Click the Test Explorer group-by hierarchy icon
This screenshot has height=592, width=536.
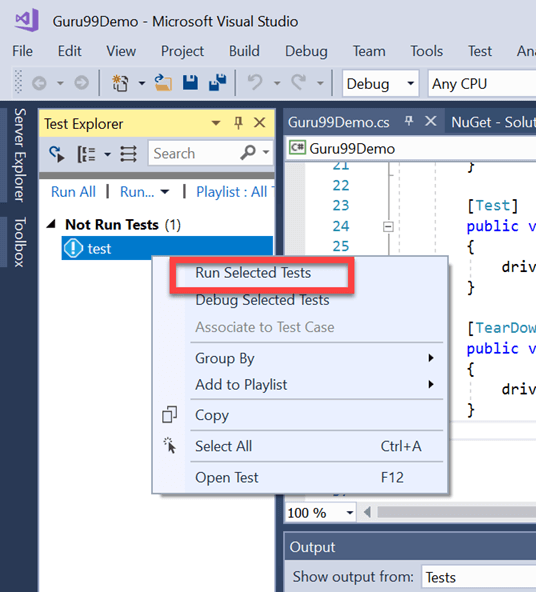click(x=86, y=154)
